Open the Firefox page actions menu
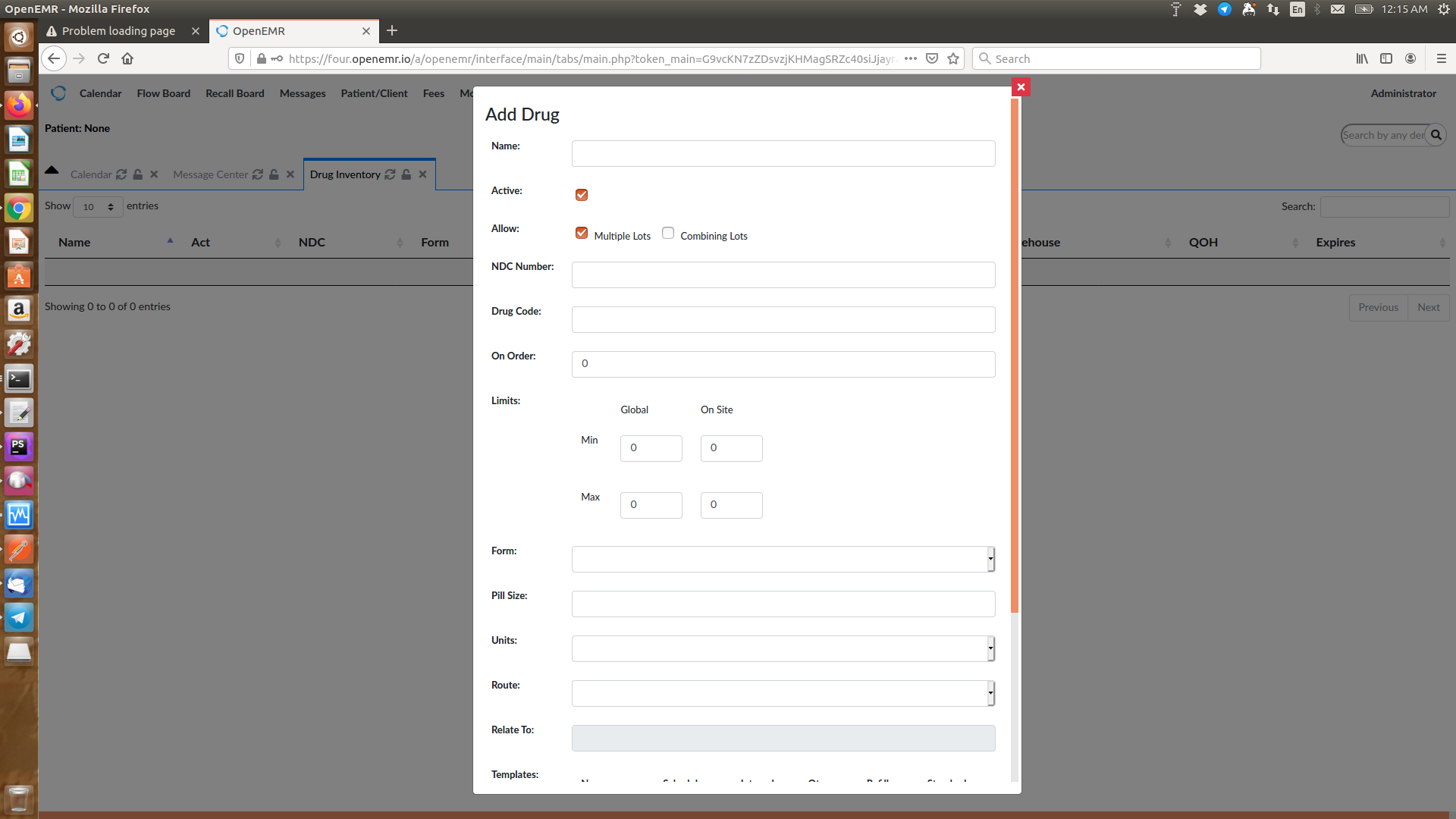The image size is (1456, 819). (911, 58)
